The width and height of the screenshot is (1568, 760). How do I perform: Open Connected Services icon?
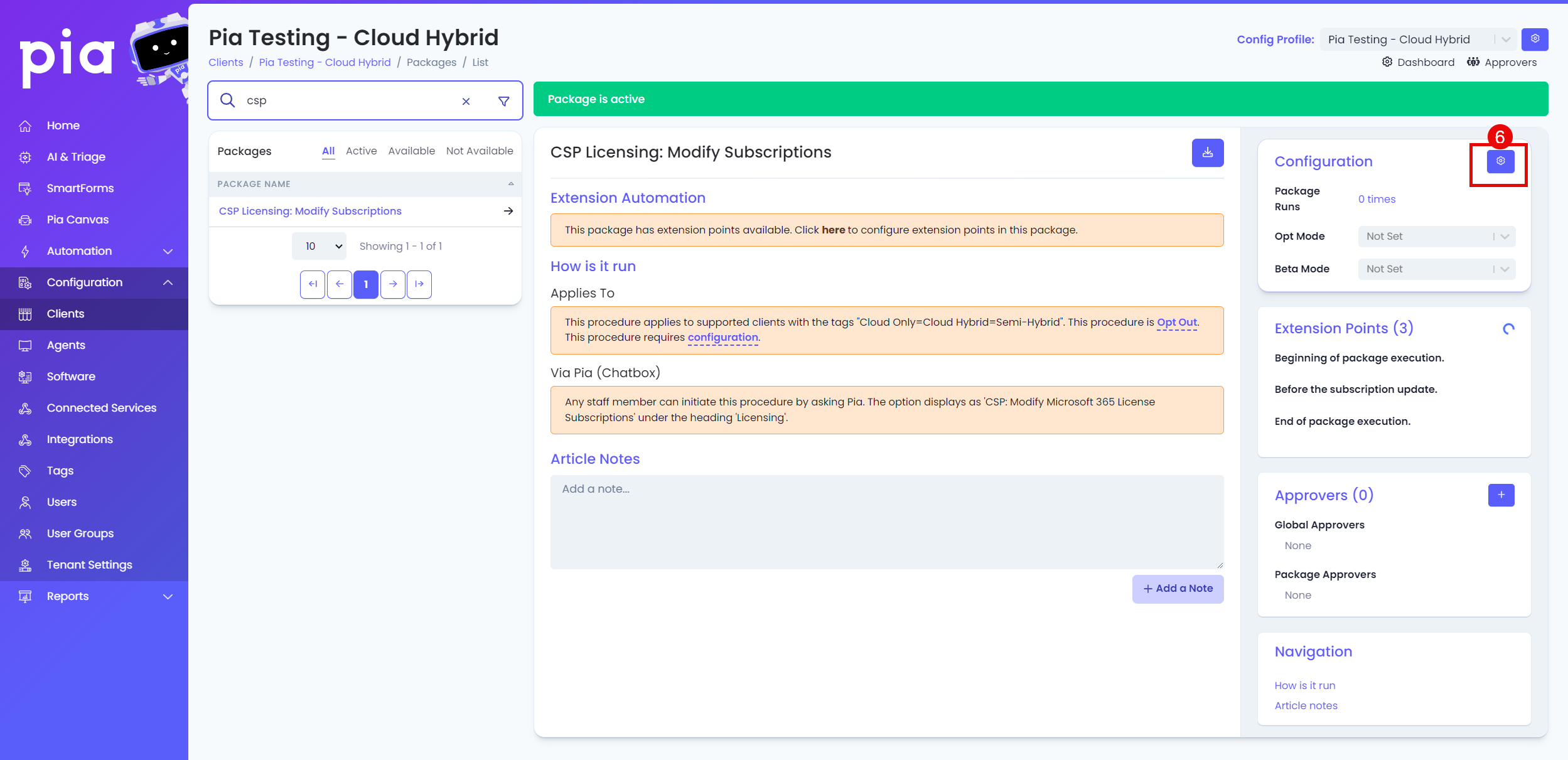pyautogui.click(x=25, y=409)
